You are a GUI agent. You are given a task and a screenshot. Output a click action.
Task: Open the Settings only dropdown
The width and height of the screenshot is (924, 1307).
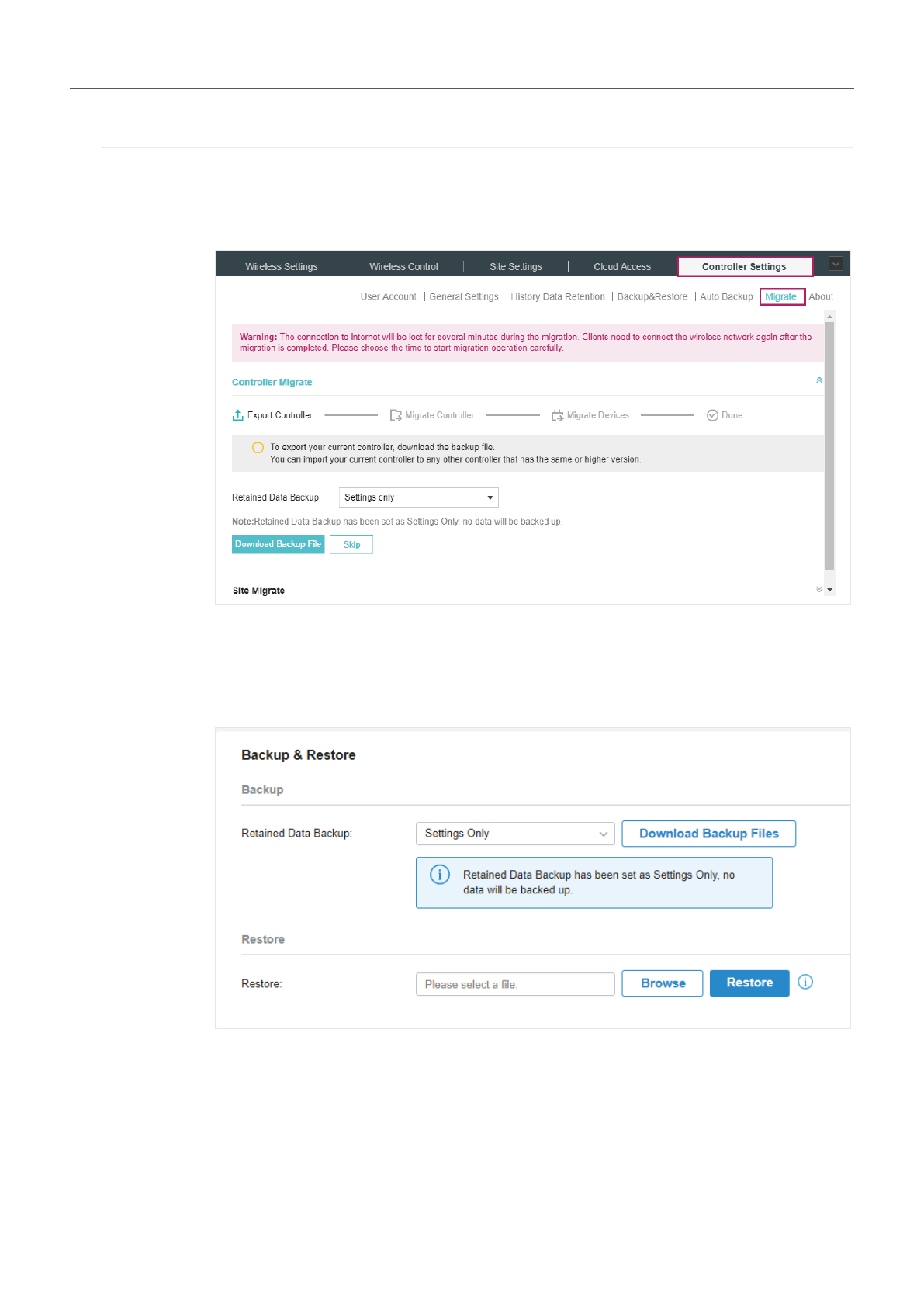coord(418,497)
